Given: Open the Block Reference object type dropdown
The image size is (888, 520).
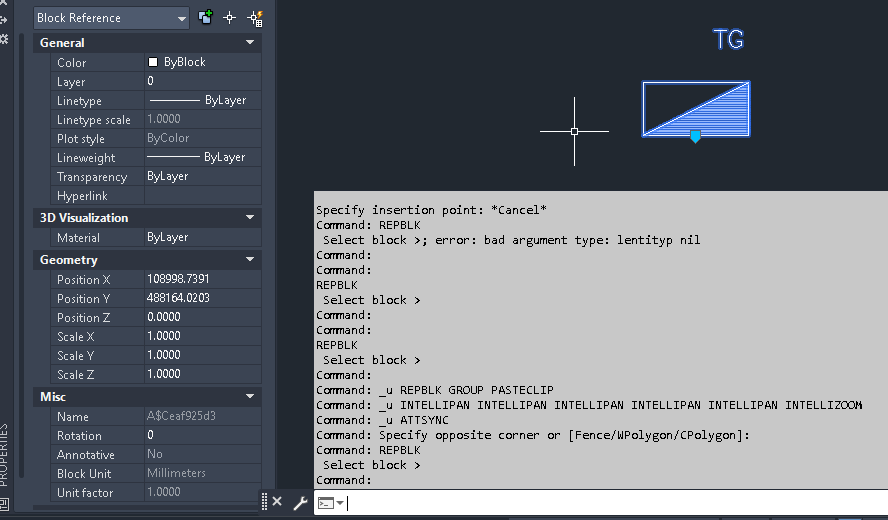Looking at the screenshot, I should point(111,18).
